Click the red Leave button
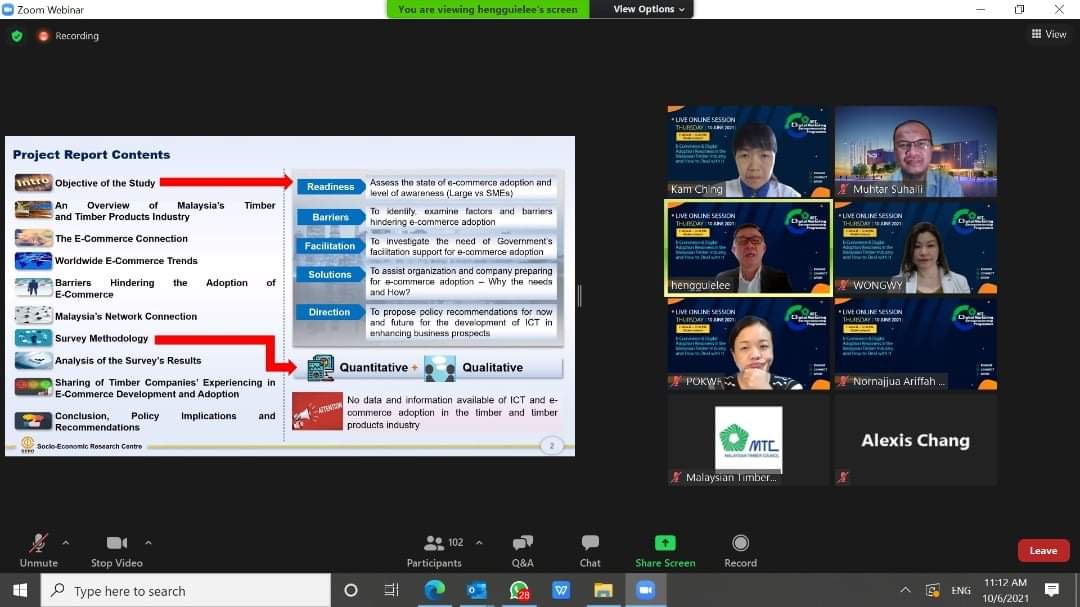 (x=1043, y=551)
